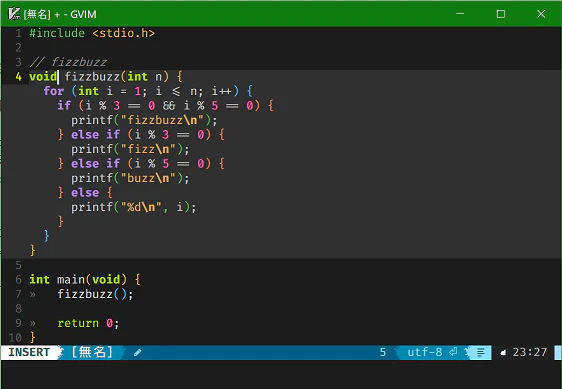Click the return 0; statement
The width and height of the screenshot is (562, 389).
pos(88,323)
